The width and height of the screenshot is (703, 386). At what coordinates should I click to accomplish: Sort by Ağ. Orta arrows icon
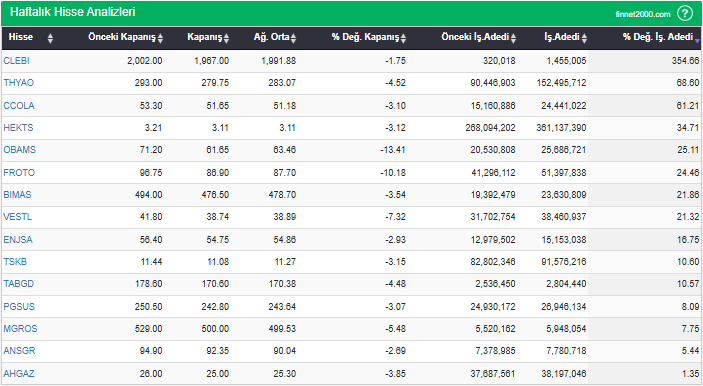(293, 39)
